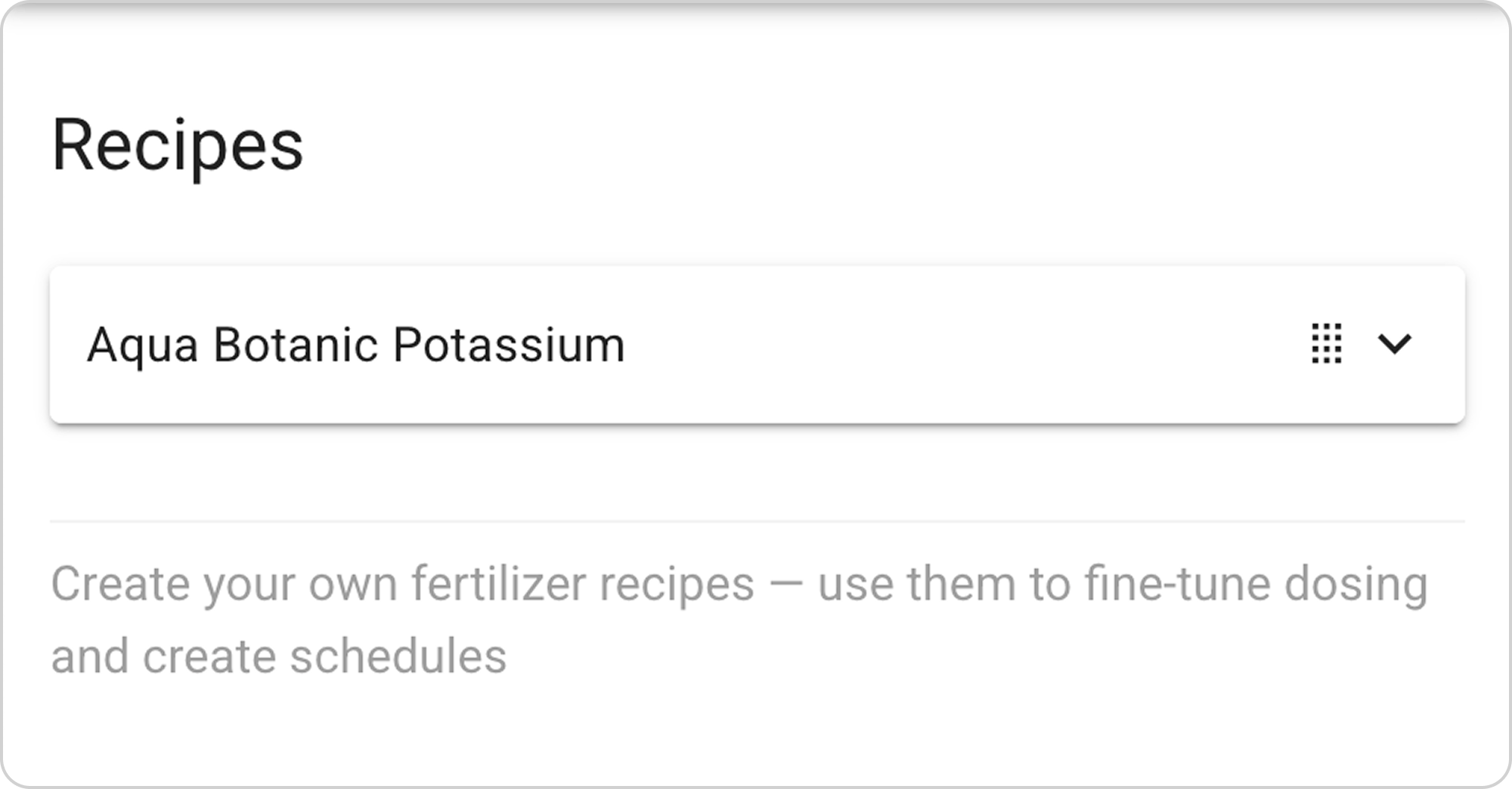Tap the grid dots icon left of chevron
1512x789 pixels.
[1326, 344]
